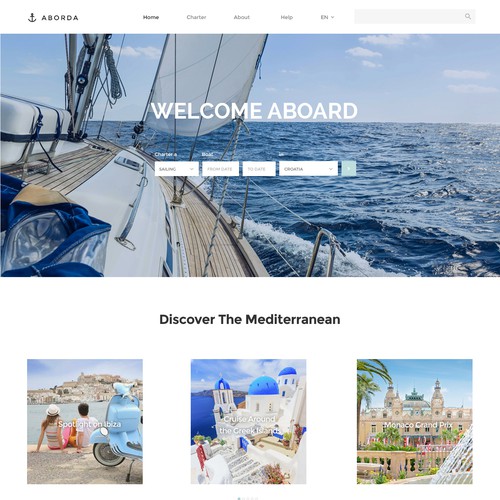Image resolution: width=500 pixels, height=500 pixels.
Task: Click the Aborda brand name
Action: point(60,18)
